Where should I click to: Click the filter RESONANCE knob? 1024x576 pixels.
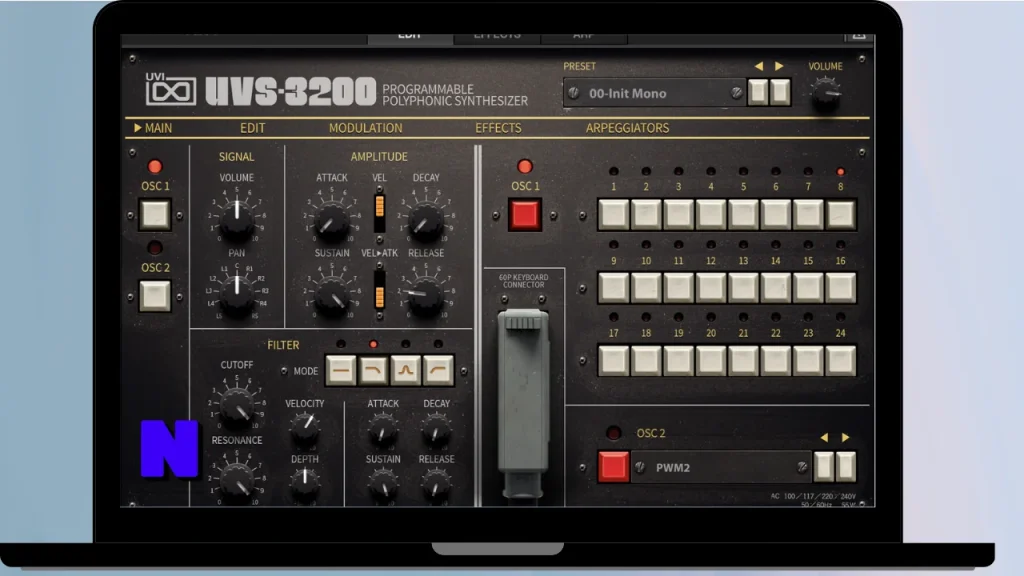tap(236, 480)
